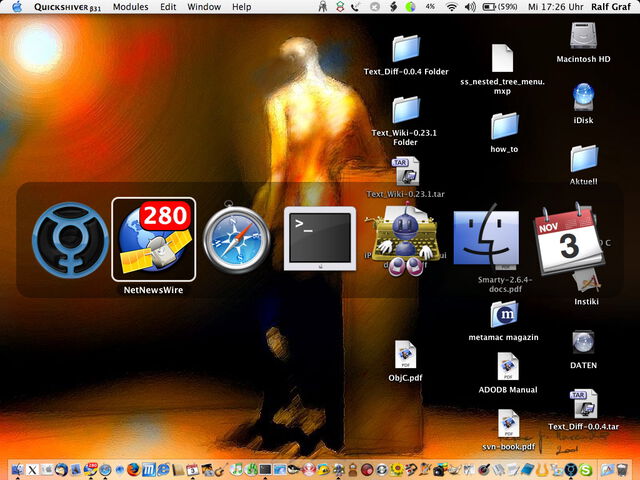Open the Trash in the Dock
The width and height of the screenshot is (640, 480).
(622, 470)
